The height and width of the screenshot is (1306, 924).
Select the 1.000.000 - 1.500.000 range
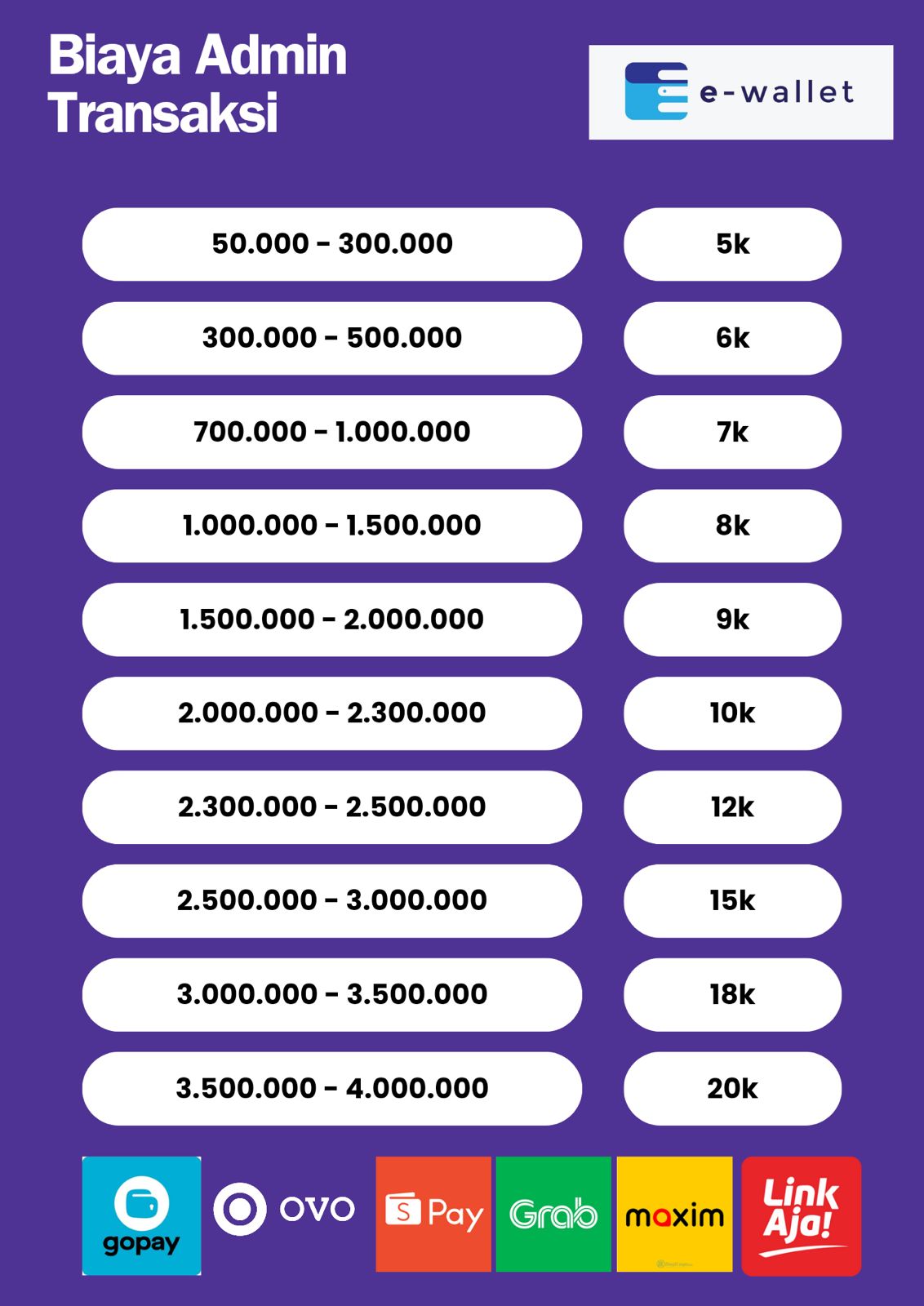[x=331, y=526]
